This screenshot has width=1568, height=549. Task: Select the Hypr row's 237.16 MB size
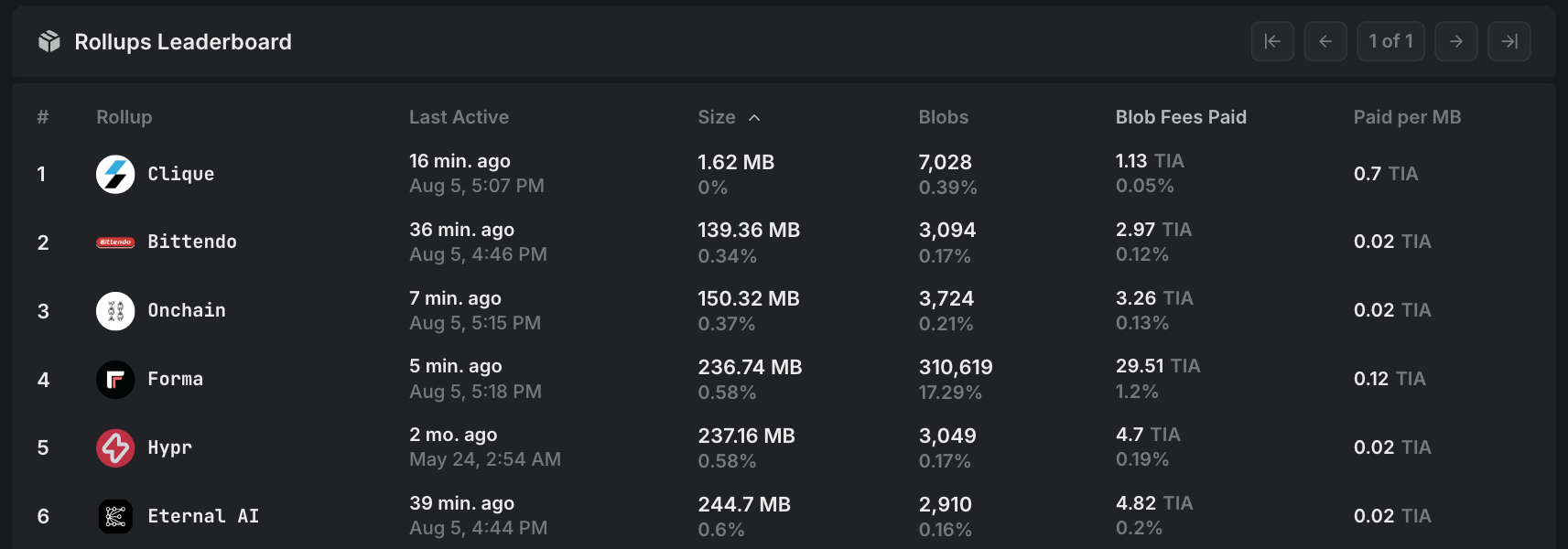coord(746,436)
